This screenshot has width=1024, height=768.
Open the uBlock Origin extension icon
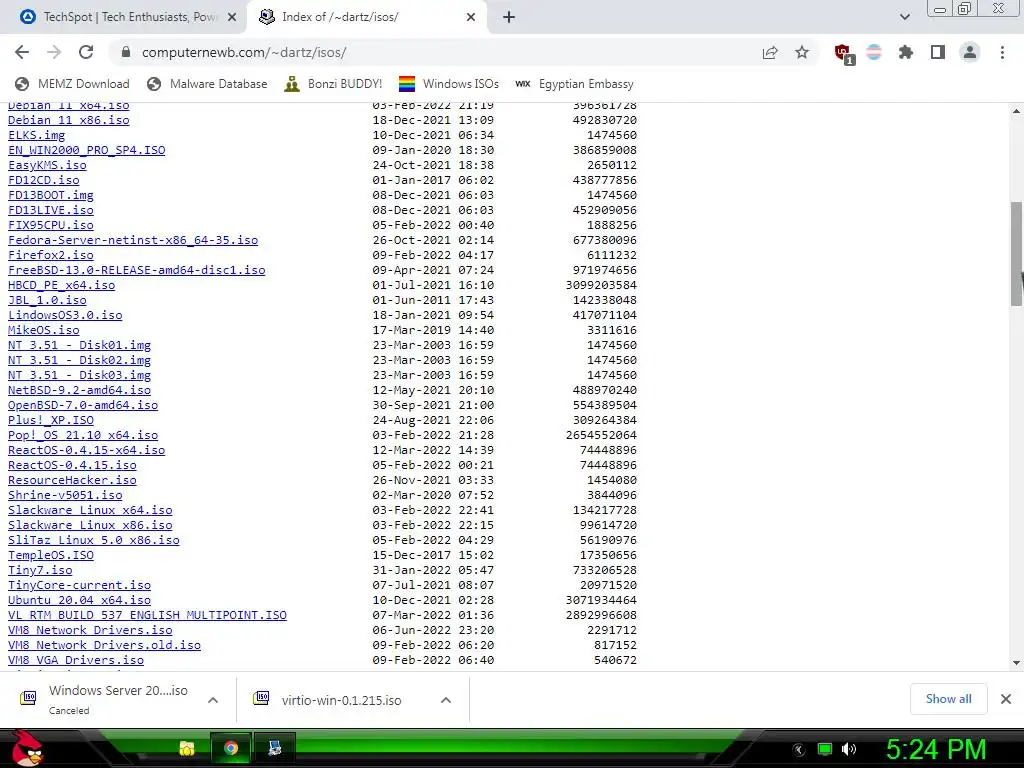coord(843,54)
